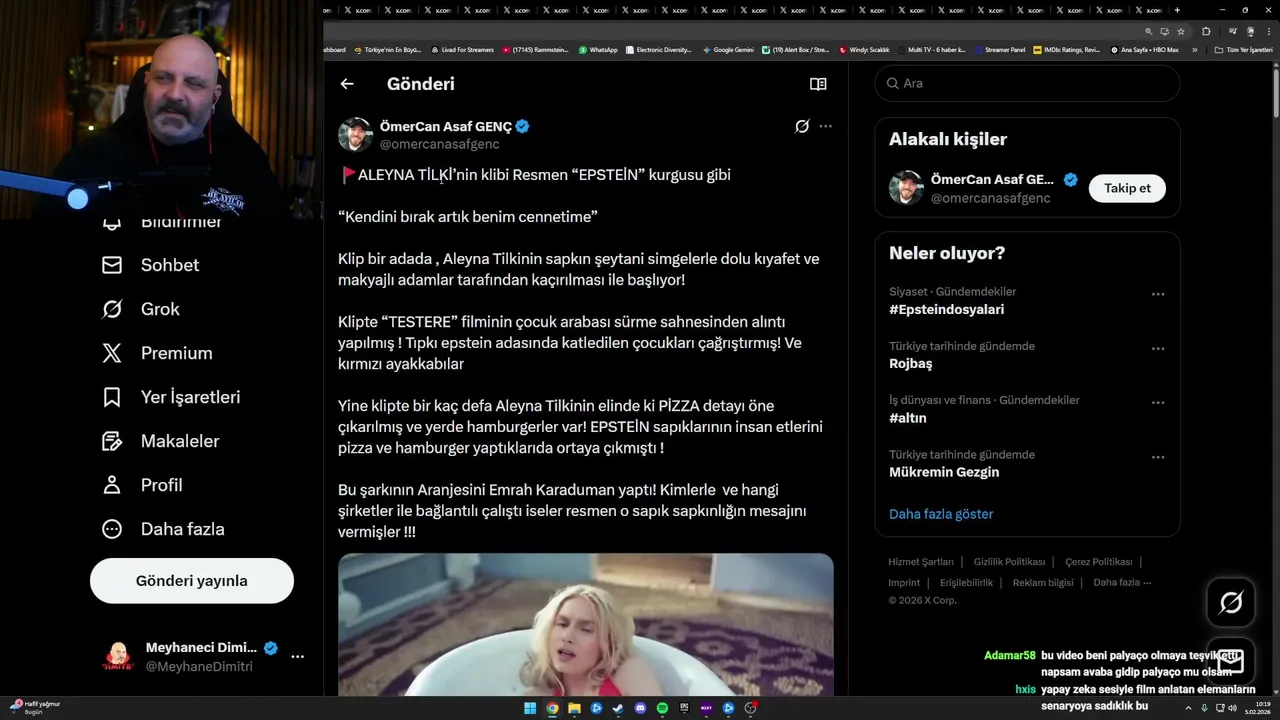Open #Epsteindosyalari trend

(946, 310)
